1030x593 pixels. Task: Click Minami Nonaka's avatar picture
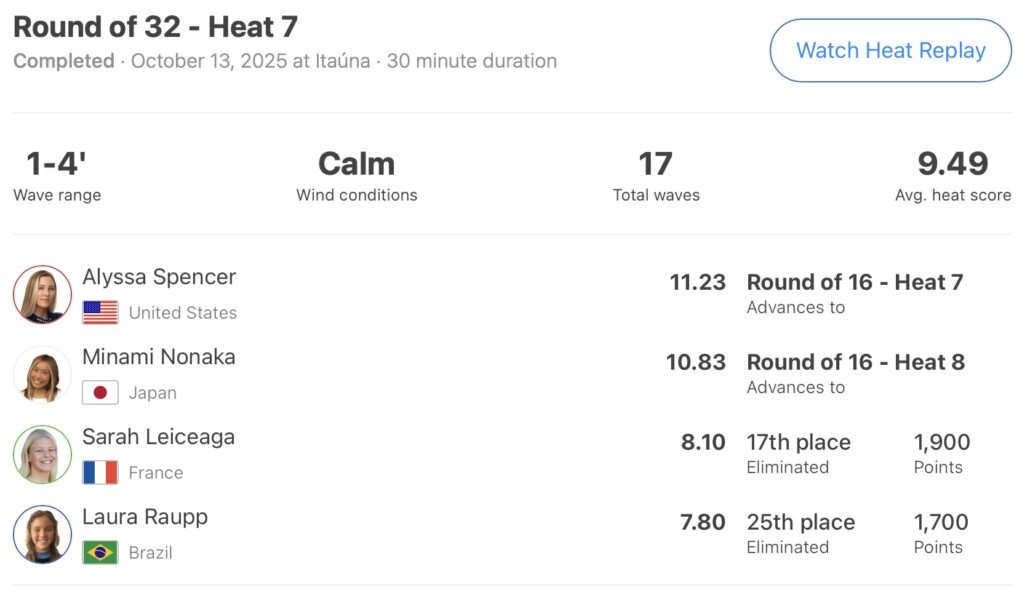[x=42, y=374]
